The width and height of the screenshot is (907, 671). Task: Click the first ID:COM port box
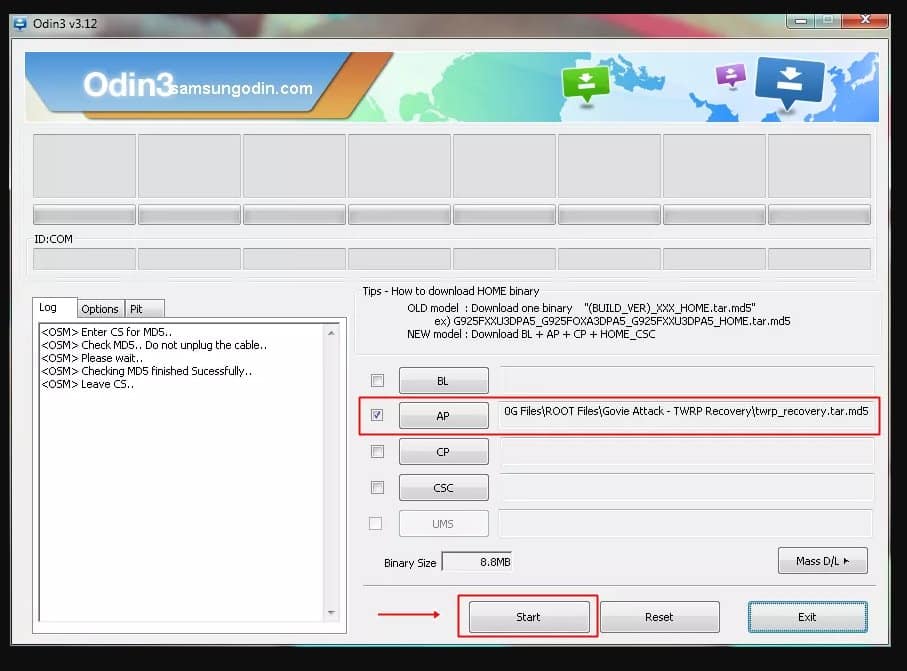[84, 259]
